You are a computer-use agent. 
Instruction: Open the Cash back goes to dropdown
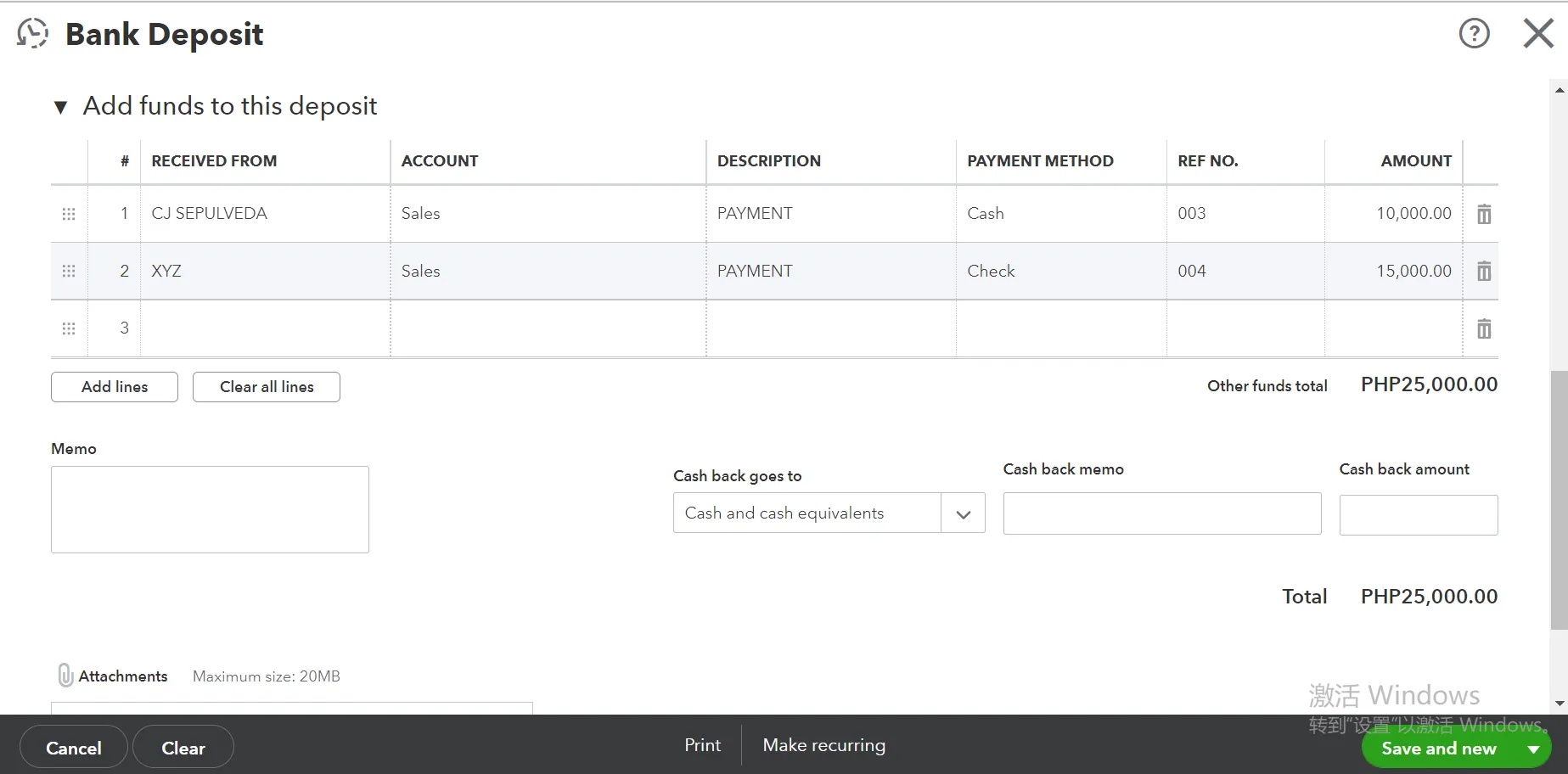(x=963, y=513)
